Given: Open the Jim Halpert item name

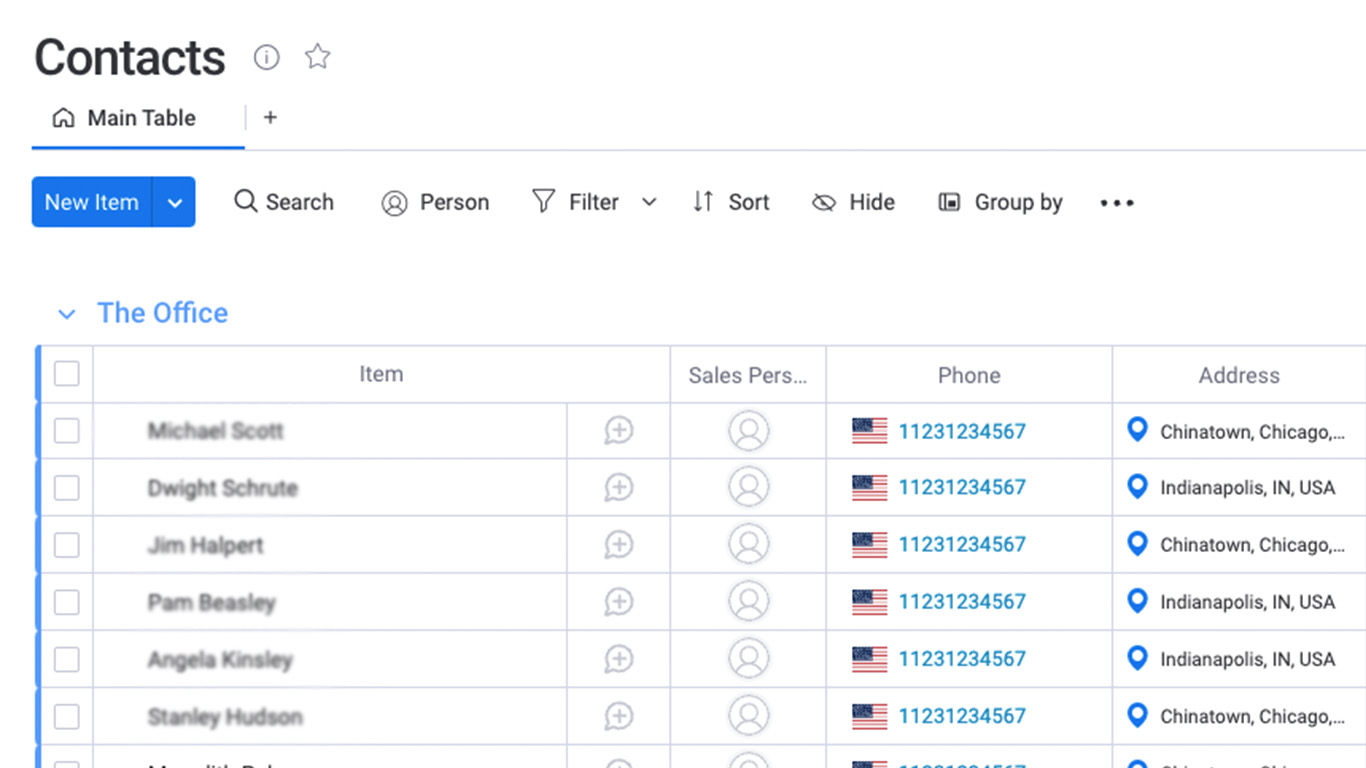Looking at the screenshot, I should (206, 546).
